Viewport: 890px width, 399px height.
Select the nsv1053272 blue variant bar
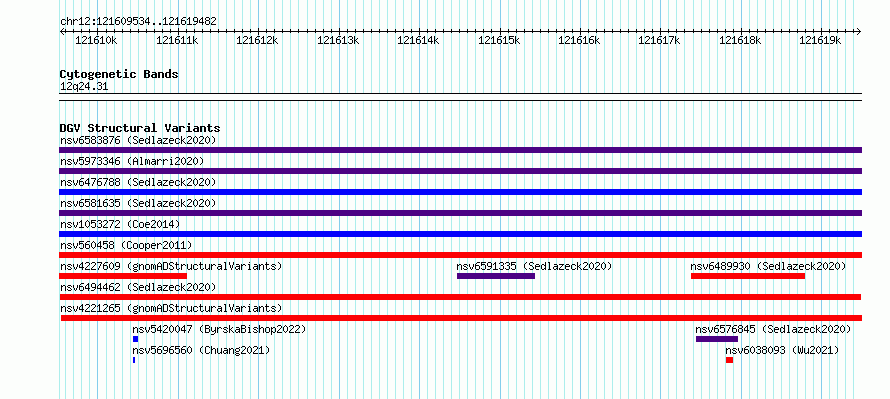tap(460, 234)
